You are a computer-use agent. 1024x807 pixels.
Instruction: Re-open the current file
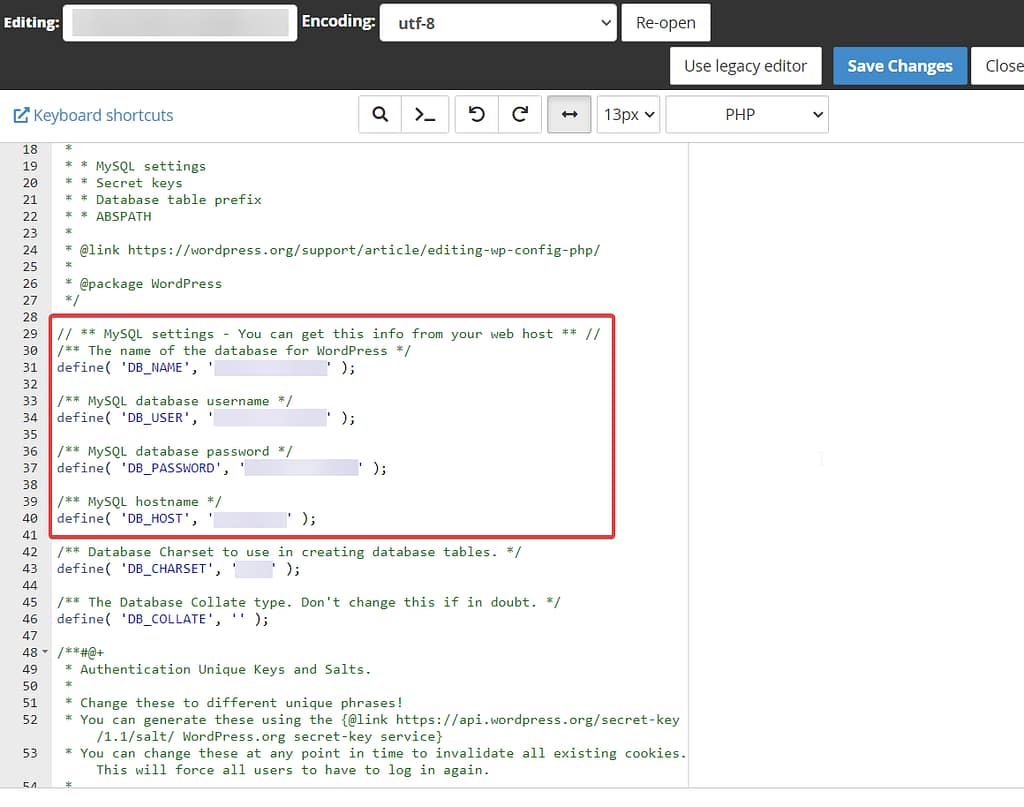point(665,22)
